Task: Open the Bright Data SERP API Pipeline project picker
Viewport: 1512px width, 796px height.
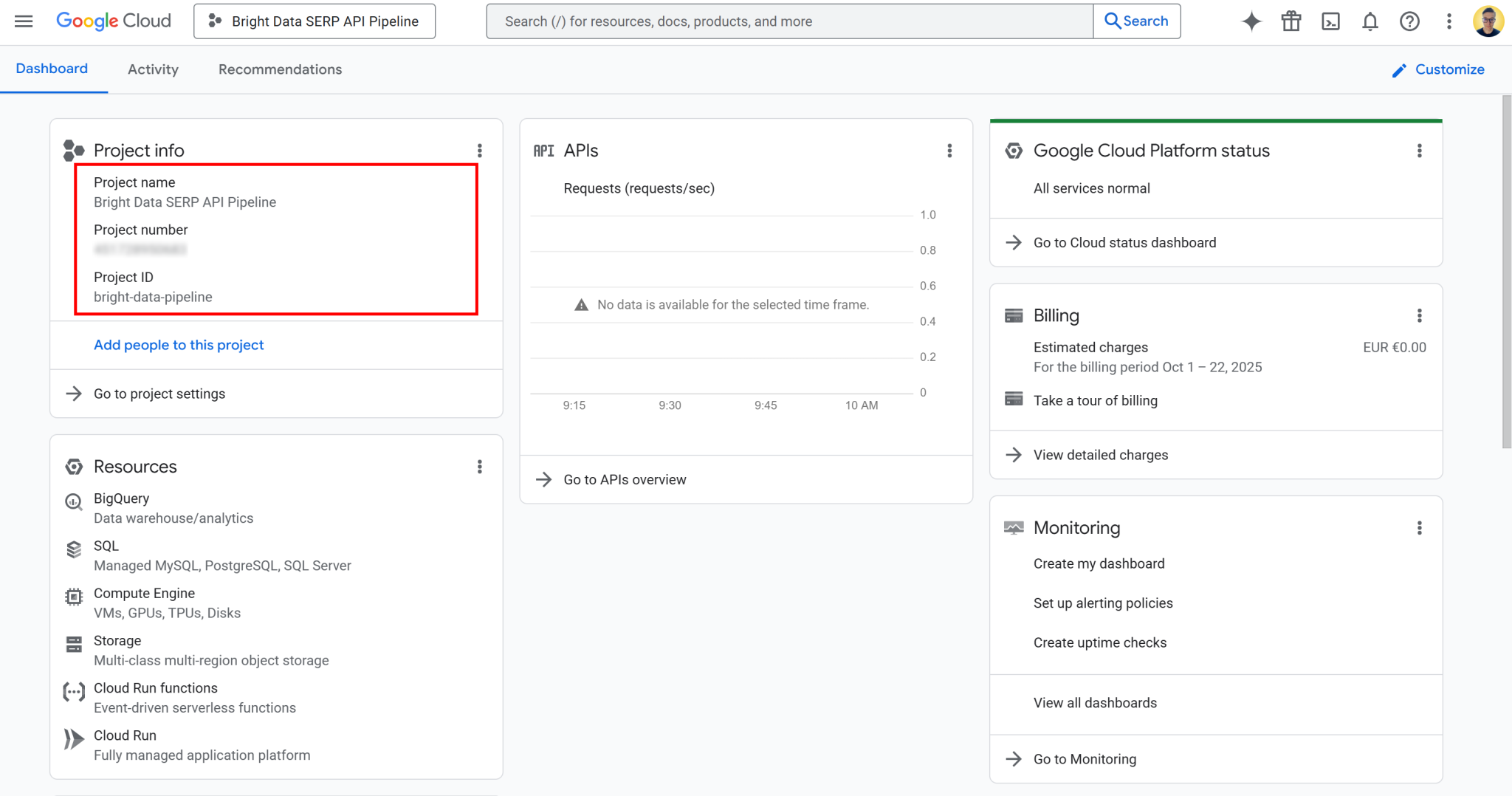Action: (314, 21)
